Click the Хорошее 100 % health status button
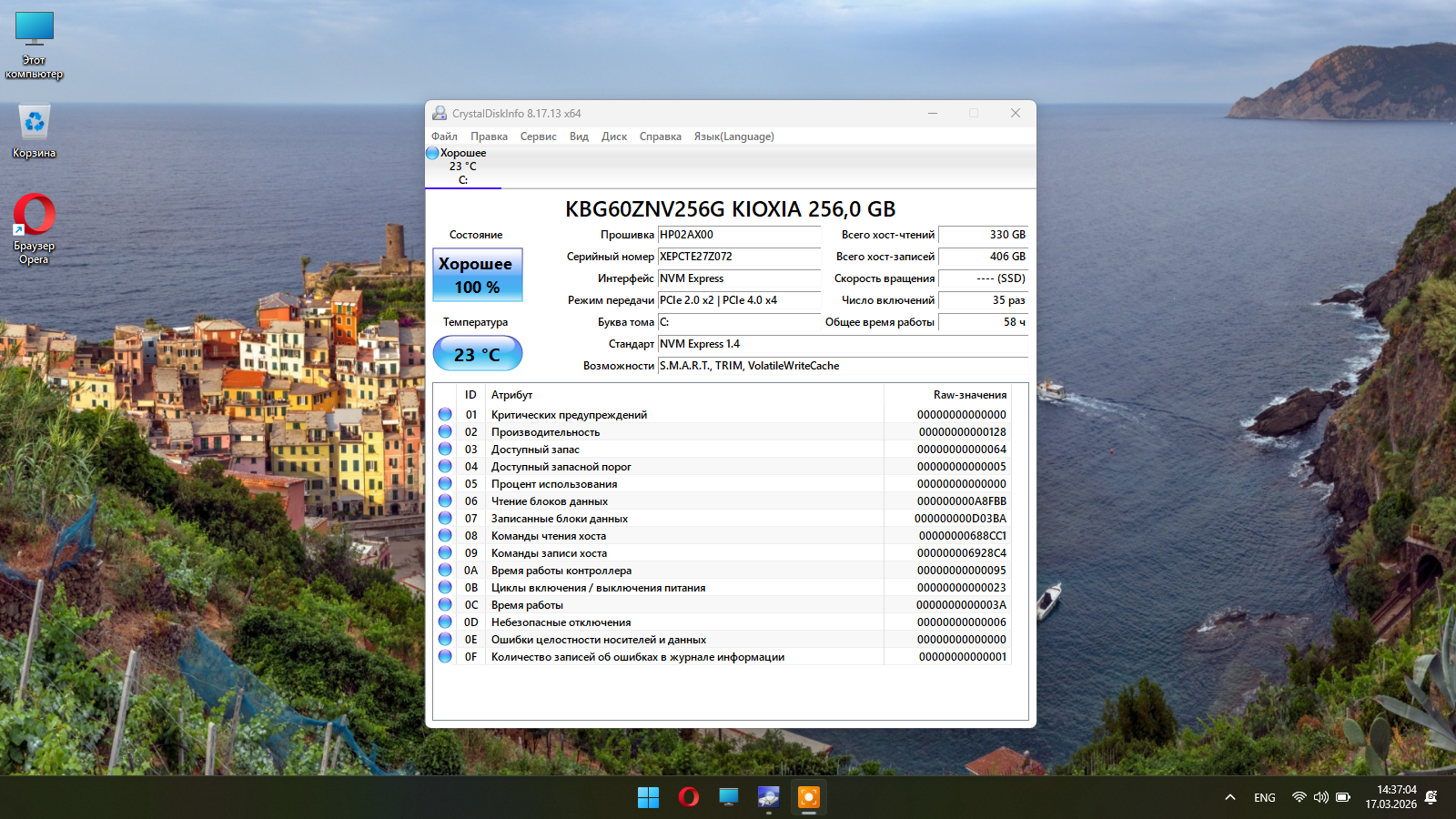The width and height of the screenshot is (1456, 819). (x=478, y=275)
